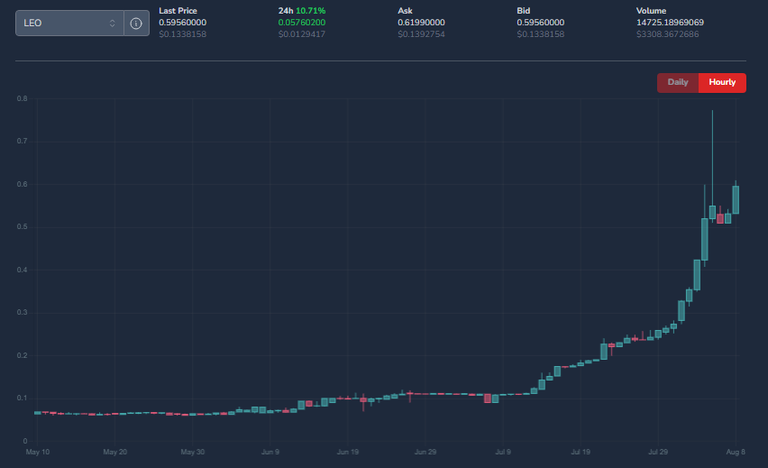Select the Last Price value 0.59560000
The image size is (768, 468).
(183, 23)
